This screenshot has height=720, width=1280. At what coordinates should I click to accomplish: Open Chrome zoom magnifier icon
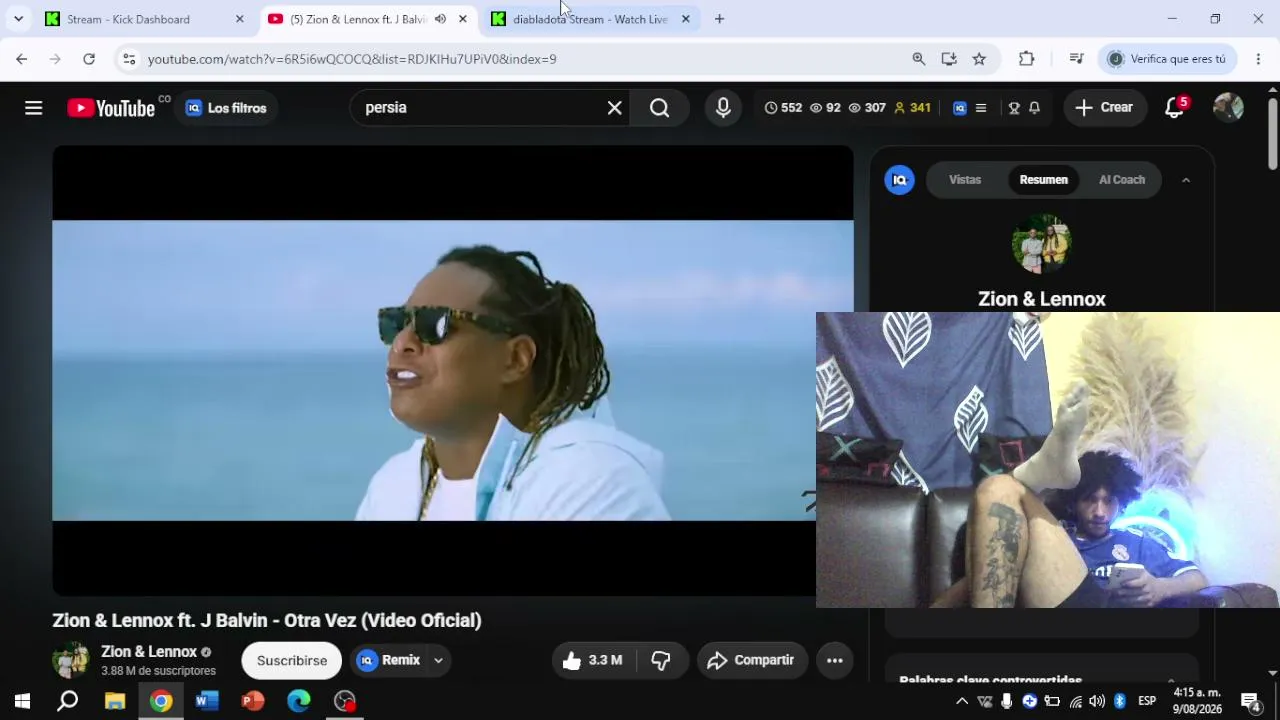pyautogui.click(x=919, y=59)
